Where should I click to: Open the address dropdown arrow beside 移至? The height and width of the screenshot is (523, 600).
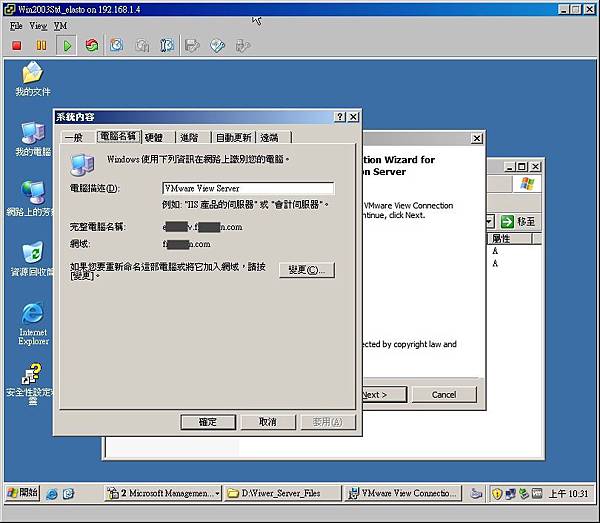click(490, 222)
